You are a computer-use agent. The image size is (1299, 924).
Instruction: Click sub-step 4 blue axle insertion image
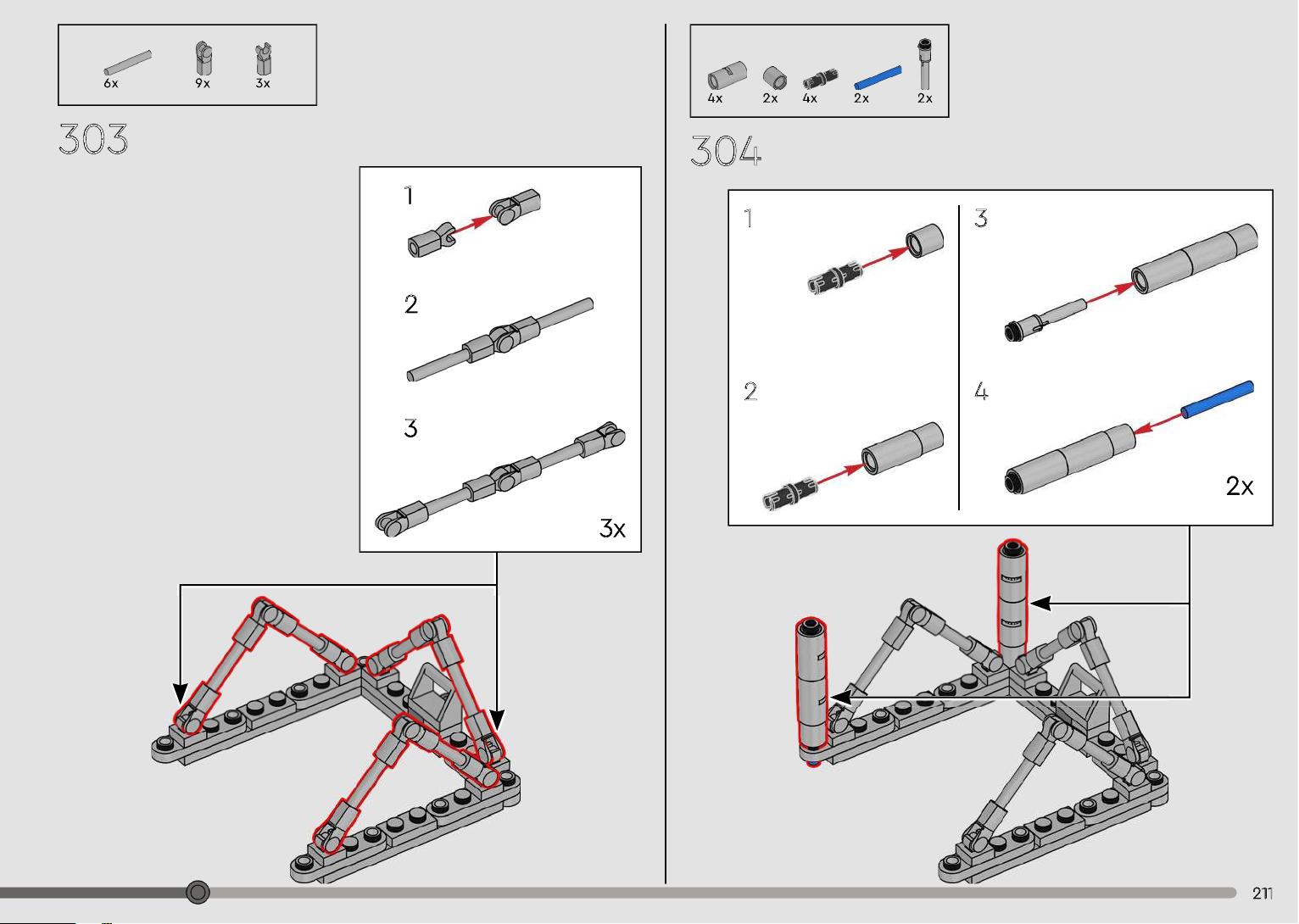[1129, 437]
